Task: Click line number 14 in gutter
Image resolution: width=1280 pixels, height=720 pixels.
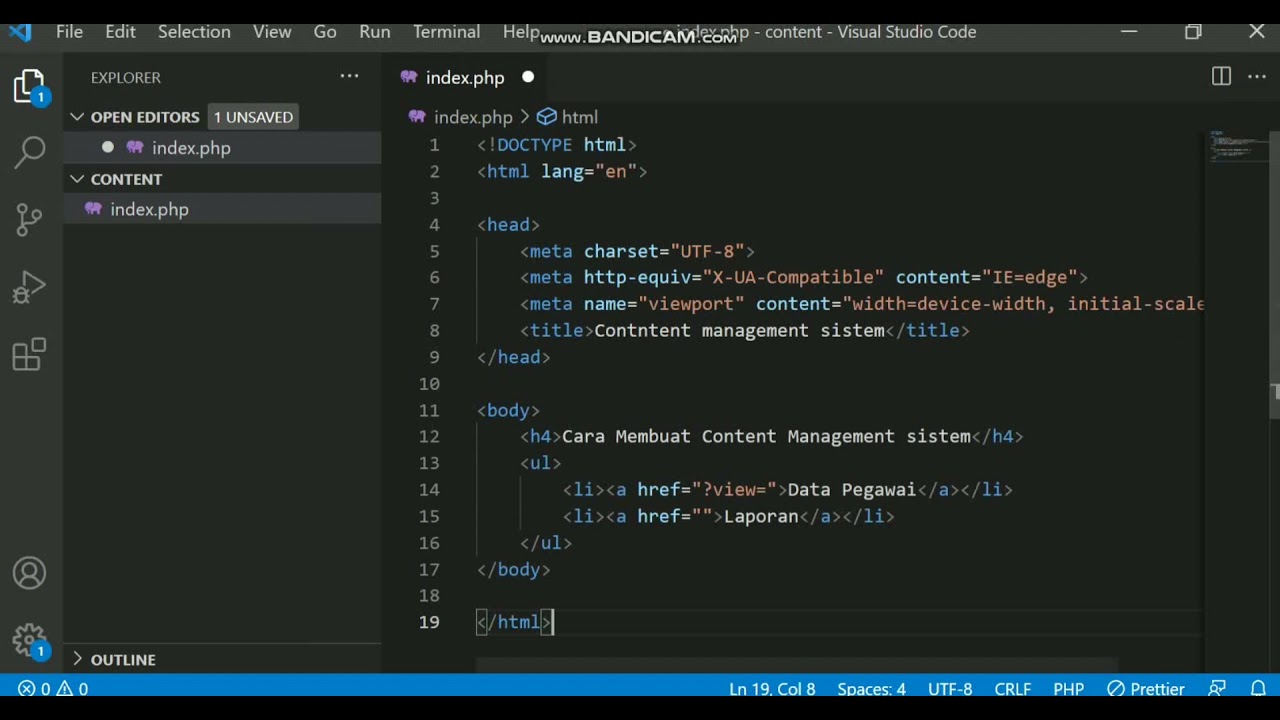Action: pyautogui.click(x=429, y=489)
